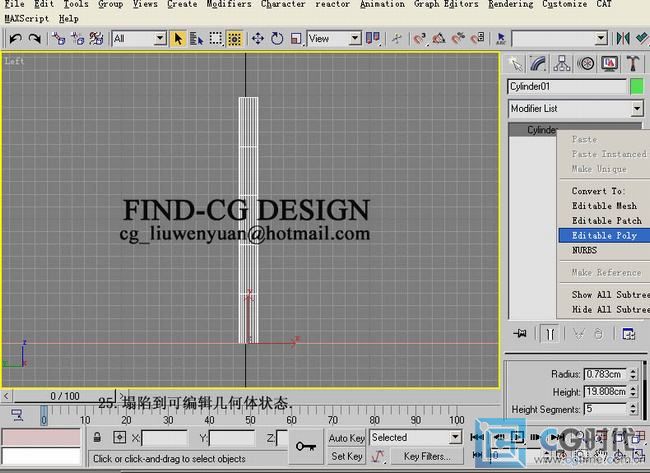Click the Set Key button

click(x=347, y=456)
